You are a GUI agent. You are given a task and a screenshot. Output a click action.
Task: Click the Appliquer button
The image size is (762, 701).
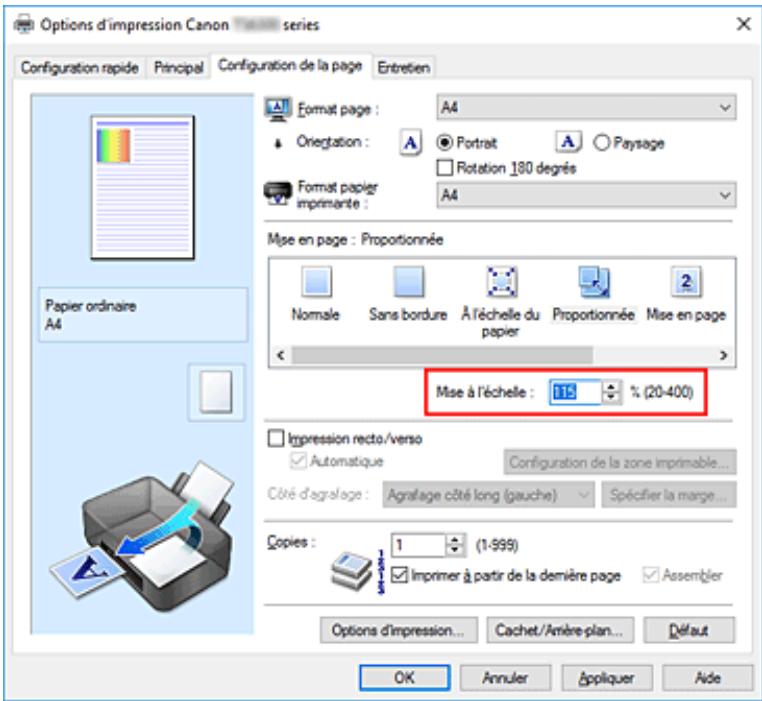point(607,677)
